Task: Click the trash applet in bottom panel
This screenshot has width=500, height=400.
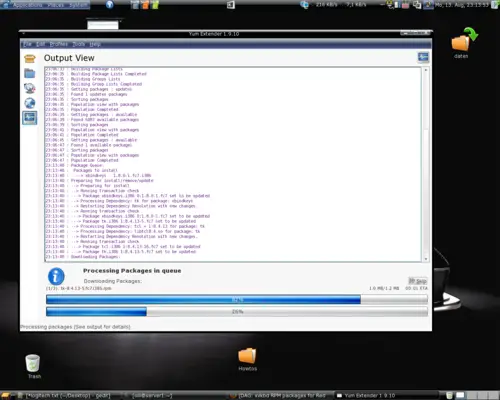Action: [449, 395]
